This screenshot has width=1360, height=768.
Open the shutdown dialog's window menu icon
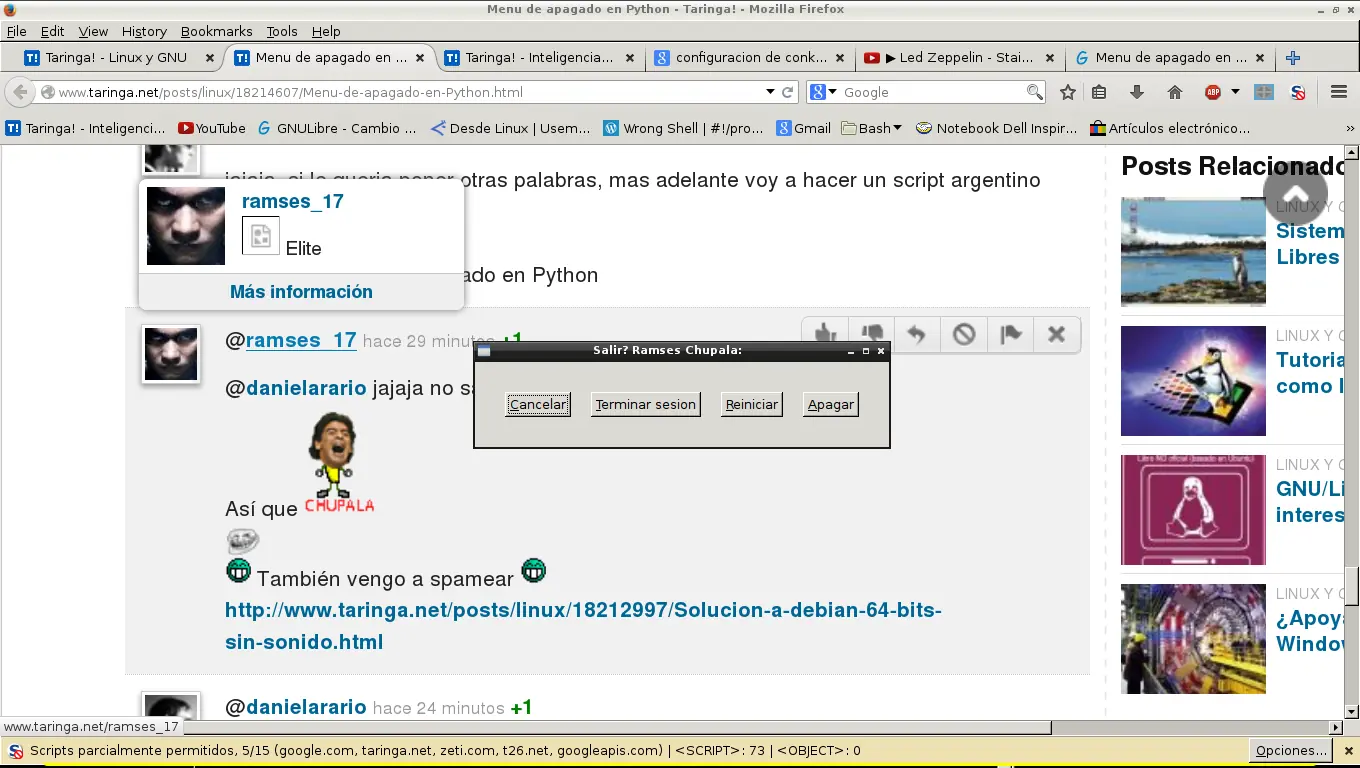(x=483, y=351)
